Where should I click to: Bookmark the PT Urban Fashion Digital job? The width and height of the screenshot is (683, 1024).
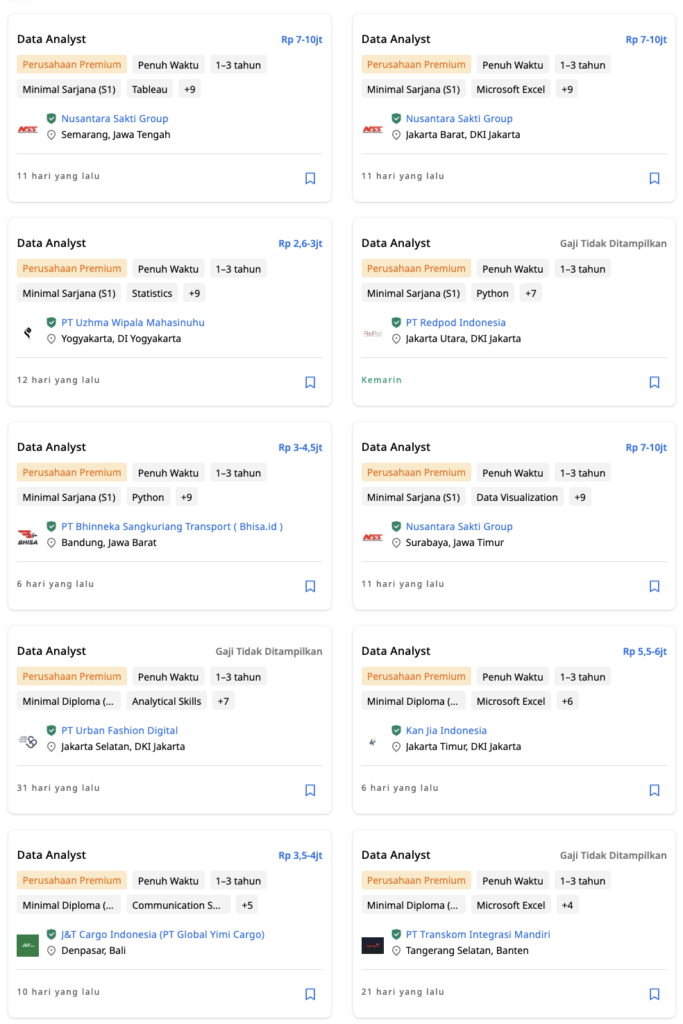pos(310,790)
